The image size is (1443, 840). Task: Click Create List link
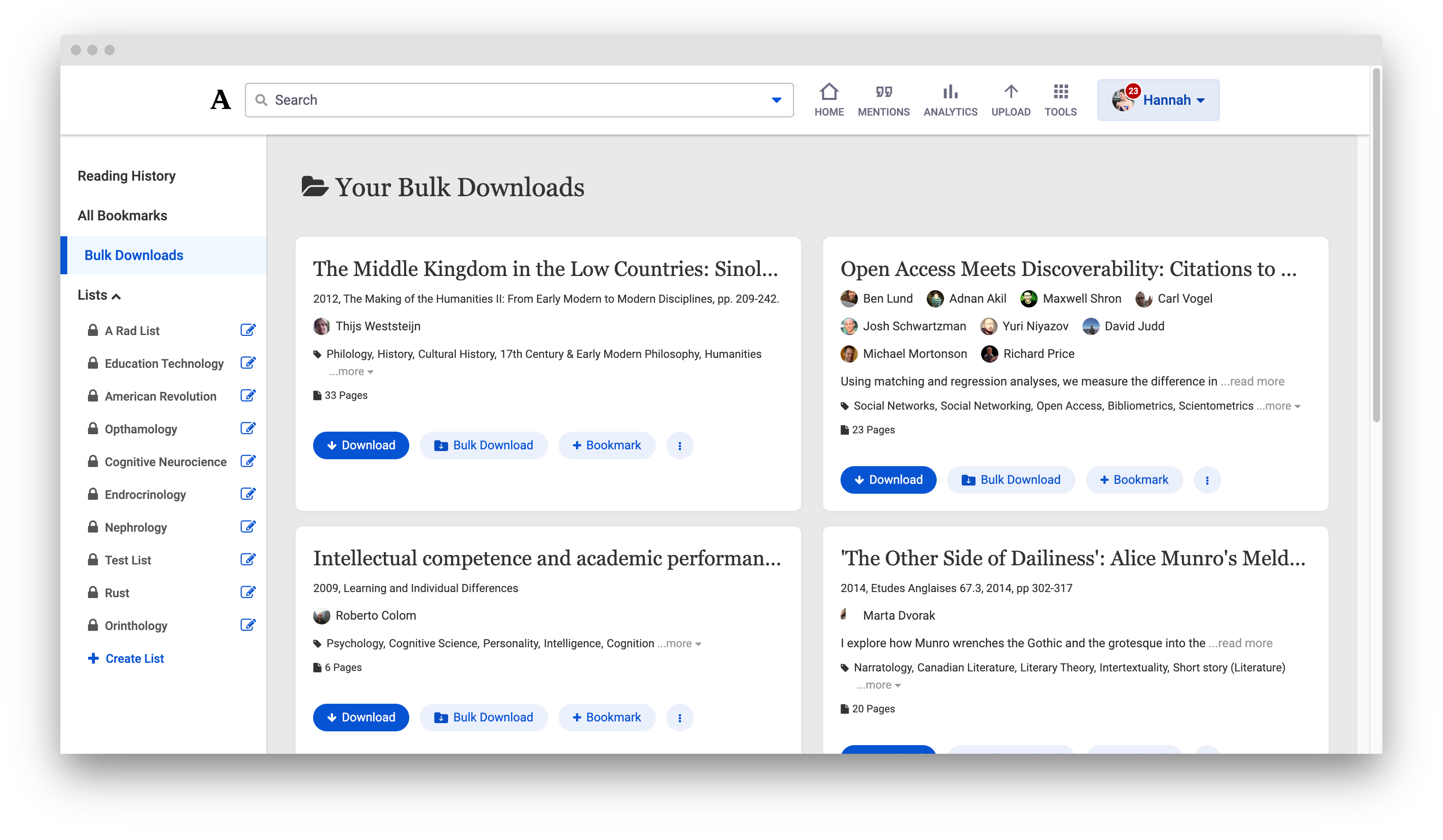tap(126, 658)
